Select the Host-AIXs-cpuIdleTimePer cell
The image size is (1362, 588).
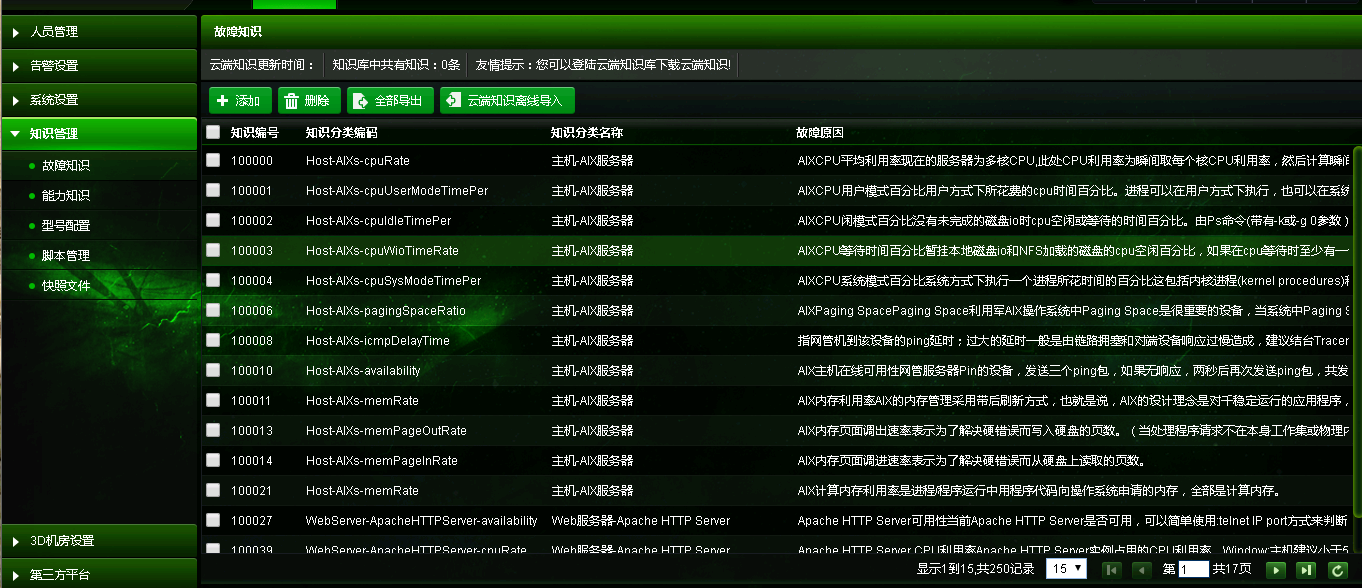(x=379, y=221)
